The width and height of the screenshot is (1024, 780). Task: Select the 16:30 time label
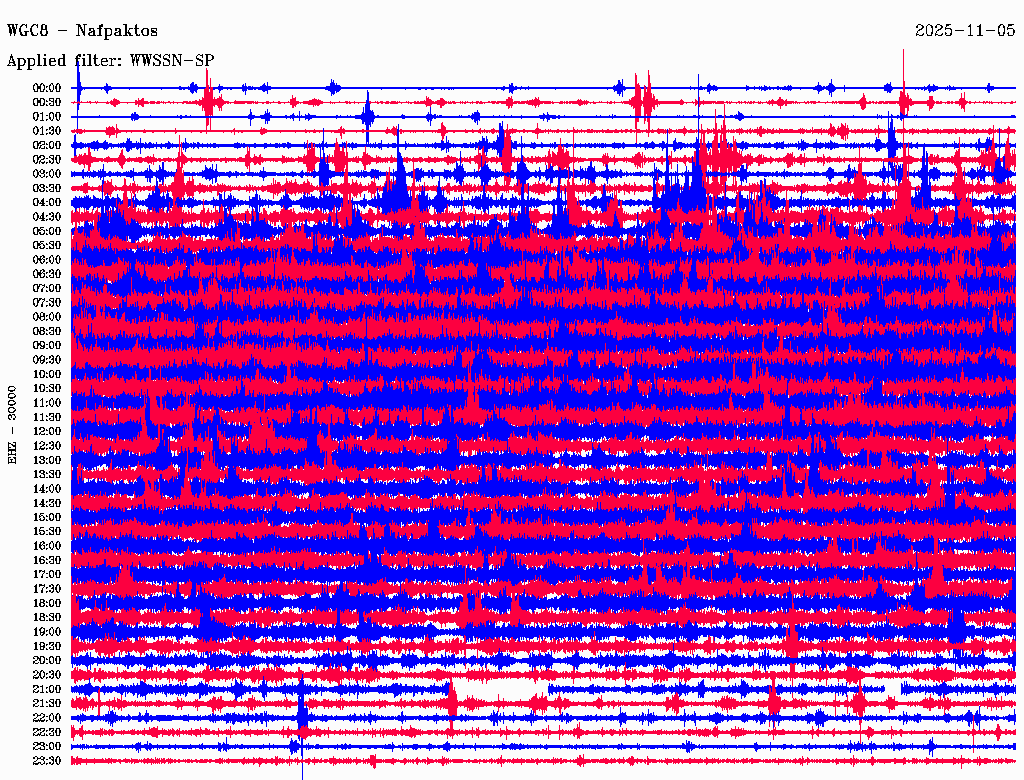(x=47, y=561)
